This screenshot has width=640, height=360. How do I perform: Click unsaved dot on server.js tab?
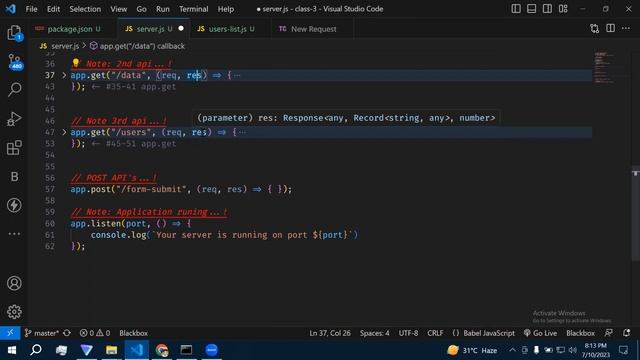point(181,29)
